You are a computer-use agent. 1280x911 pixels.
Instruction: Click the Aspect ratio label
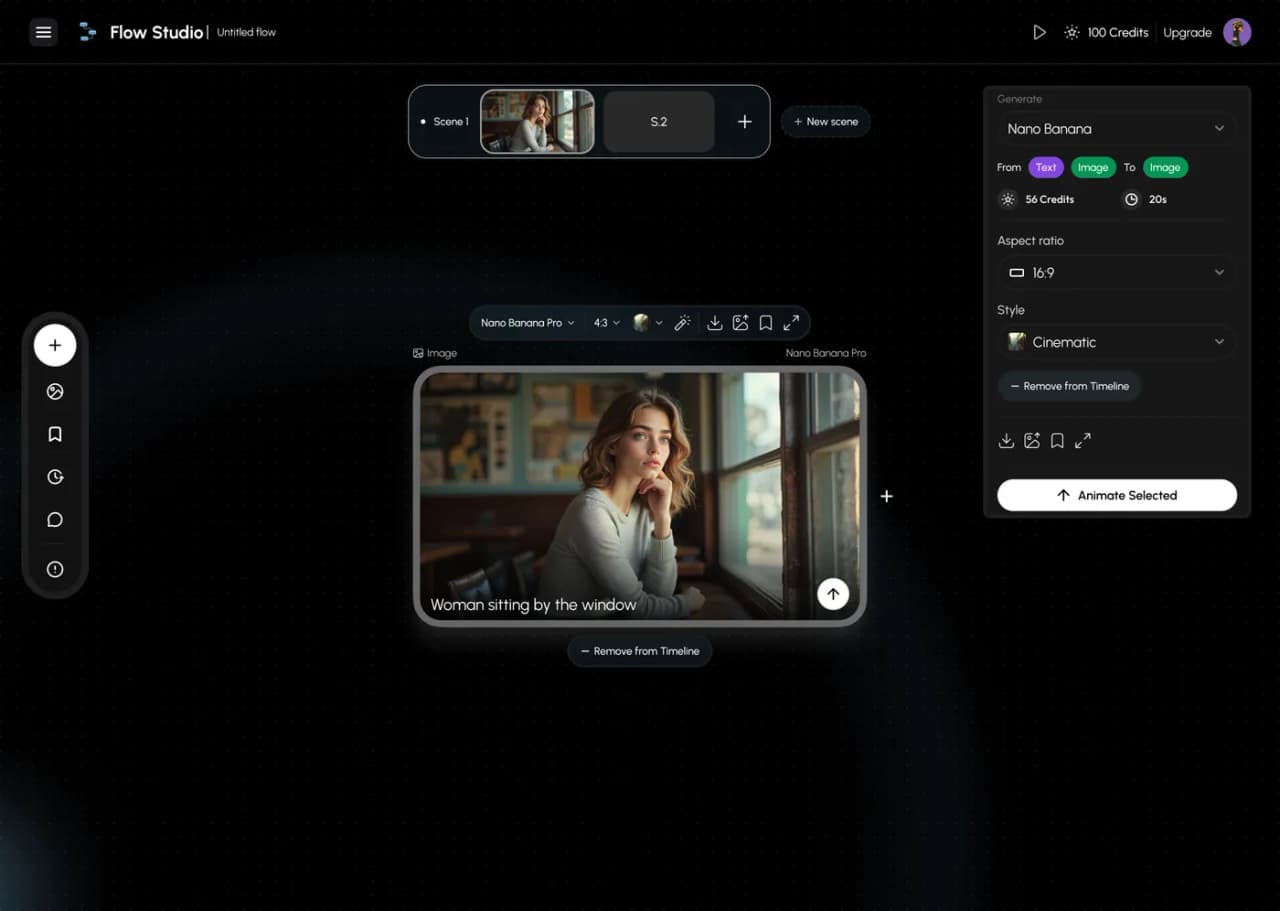point(1030,241)
